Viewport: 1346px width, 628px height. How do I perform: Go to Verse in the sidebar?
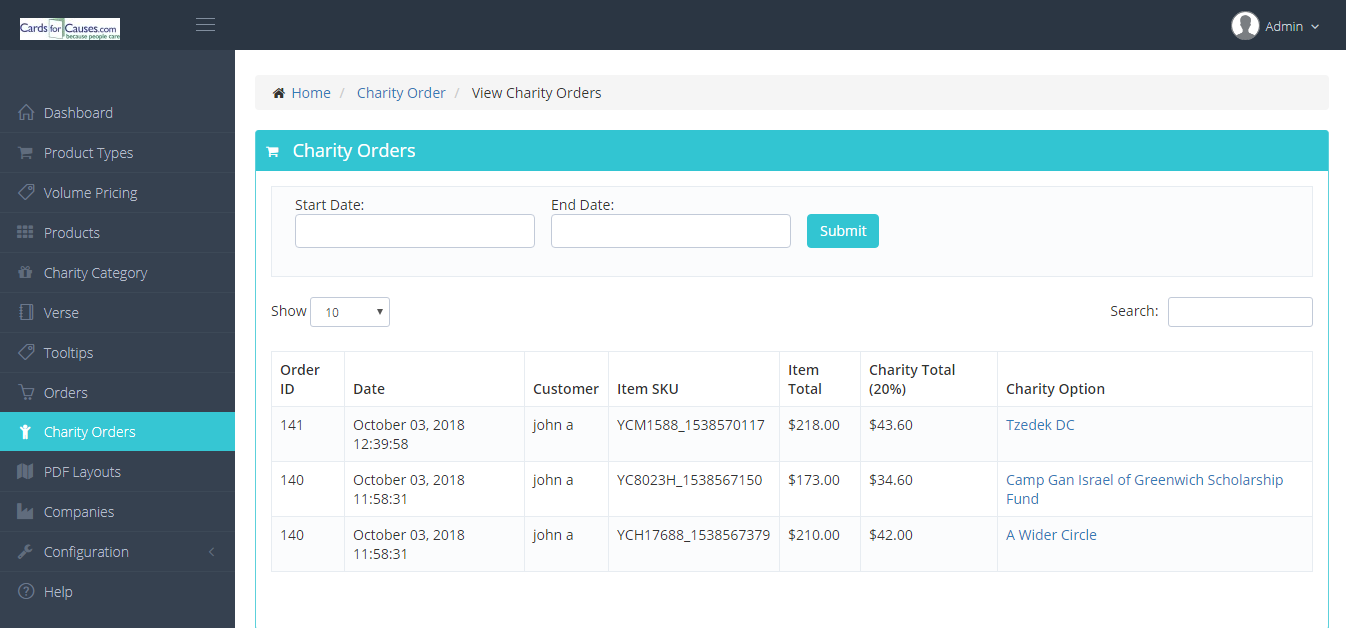61,313
